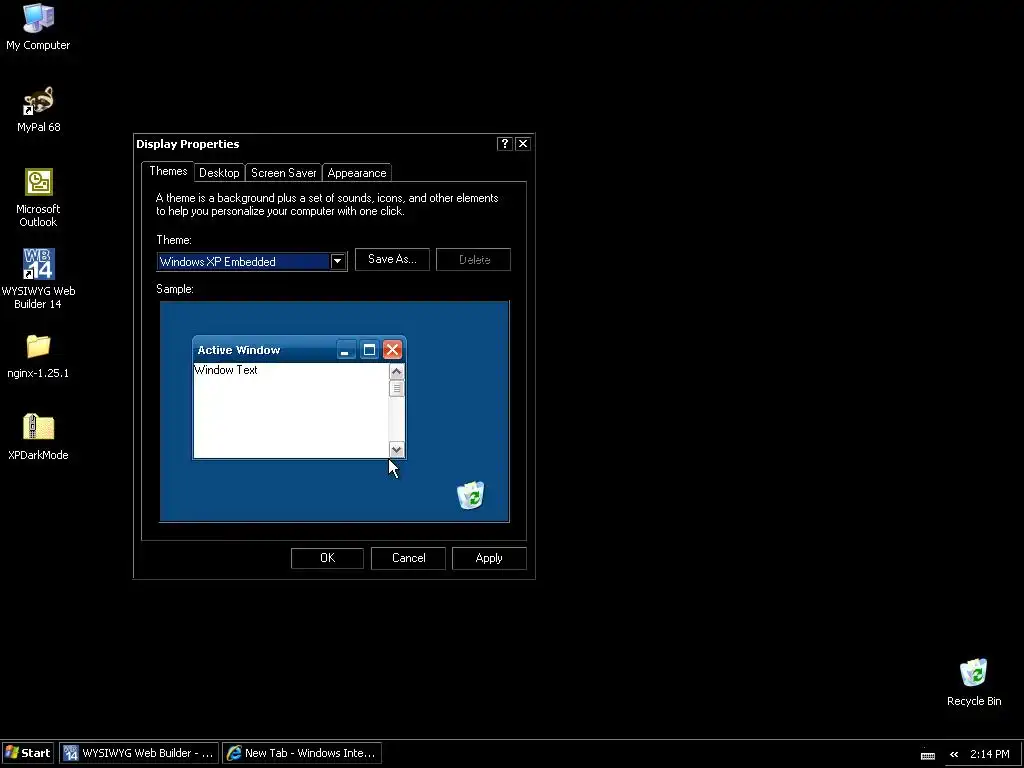Click the Apply button
This screenshot has width=1024, height=768.
click(489, 558)
